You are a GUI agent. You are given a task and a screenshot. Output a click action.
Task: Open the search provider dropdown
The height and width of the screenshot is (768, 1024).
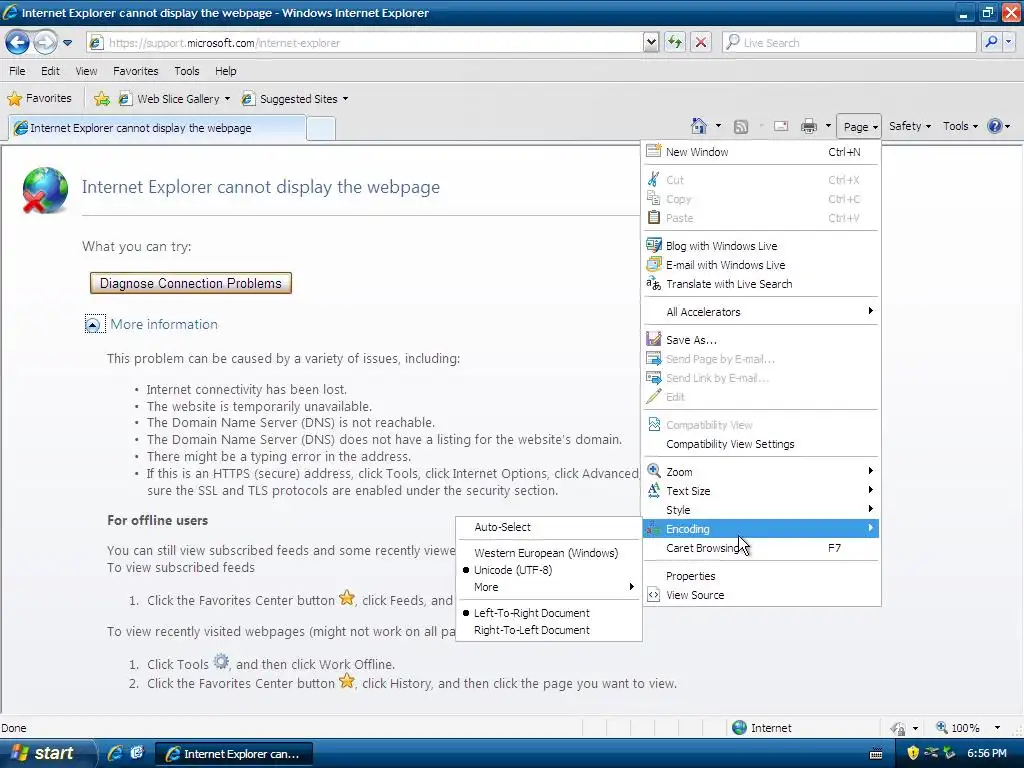(x=1008, y=42)
